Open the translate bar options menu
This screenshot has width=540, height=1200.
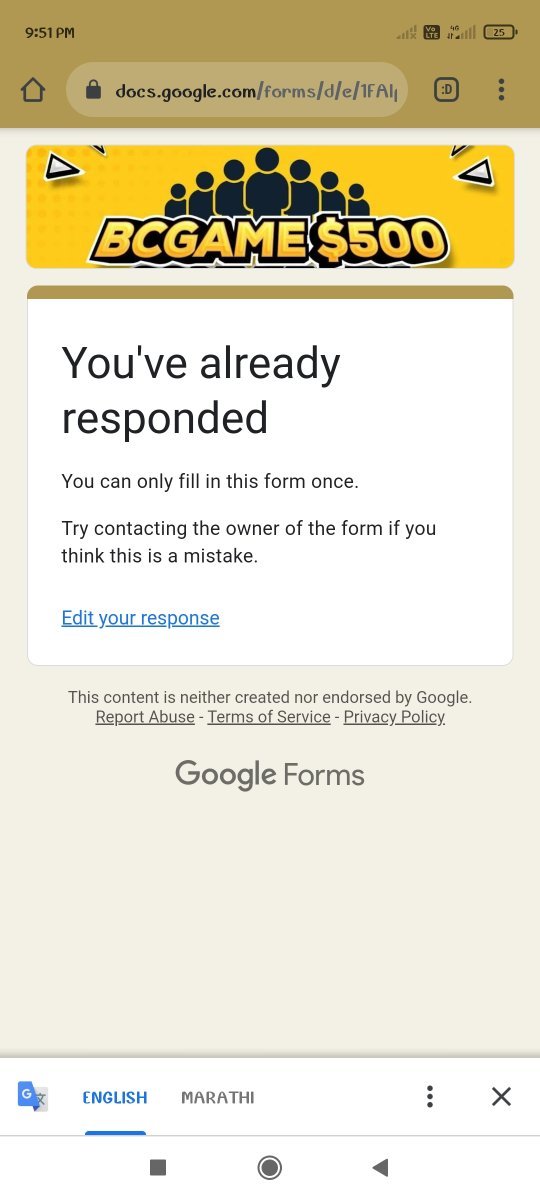(429, 1097)
